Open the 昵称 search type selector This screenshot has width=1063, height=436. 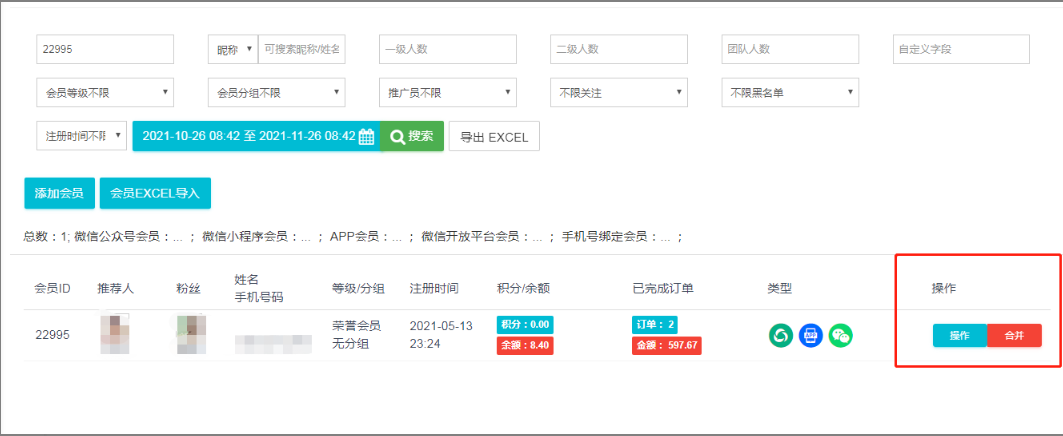point(232,49)
